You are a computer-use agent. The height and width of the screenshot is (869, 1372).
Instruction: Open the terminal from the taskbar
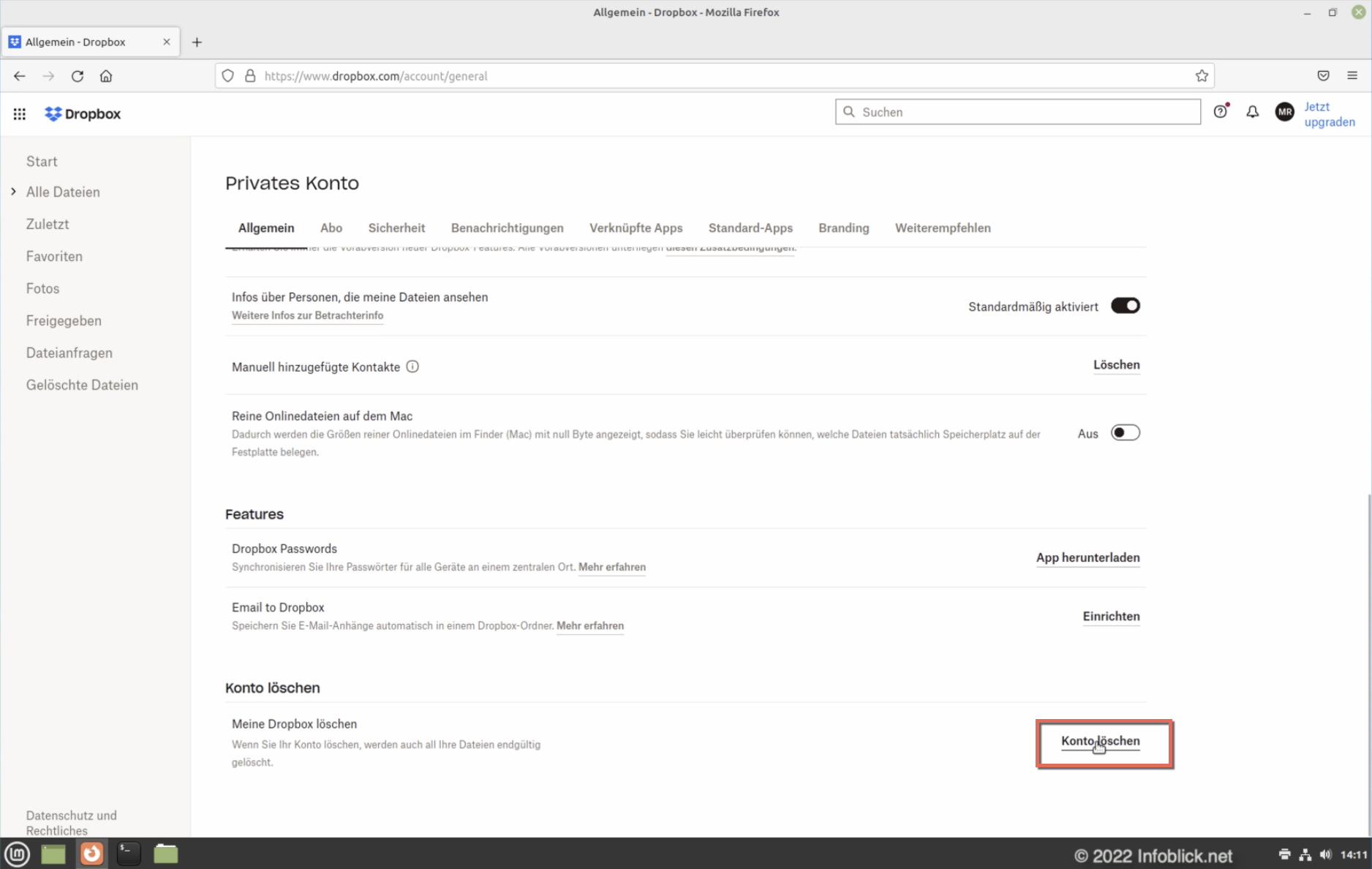click(x=129, y=854)
